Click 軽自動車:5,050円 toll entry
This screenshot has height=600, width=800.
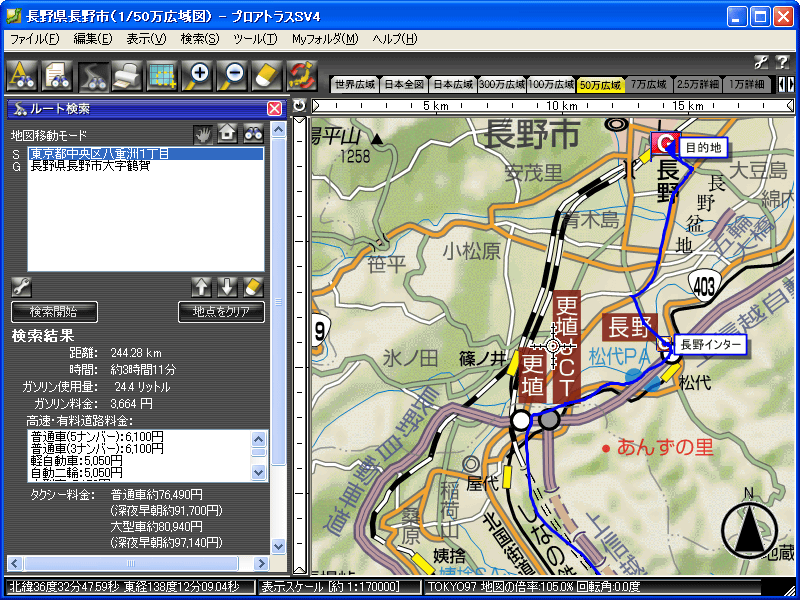(x=77, y=461)
